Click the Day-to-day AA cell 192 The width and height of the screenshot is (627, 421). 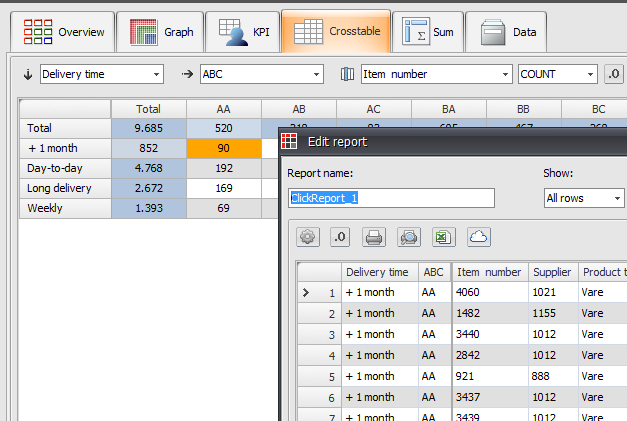(x=224, y=168)
